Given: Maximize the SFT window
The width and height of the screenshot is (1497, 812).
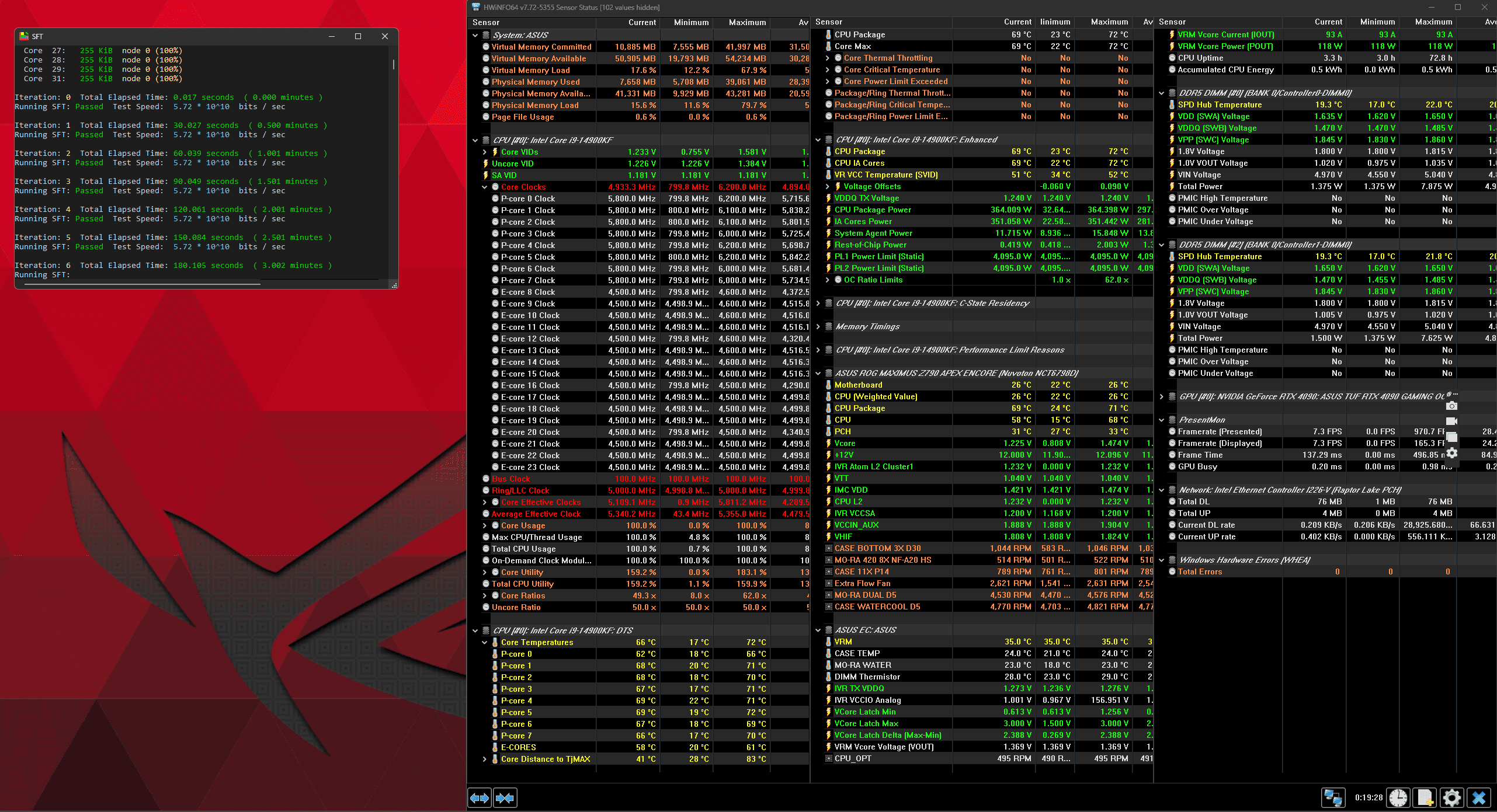Looking at the screenshot, I should point(358,36).
